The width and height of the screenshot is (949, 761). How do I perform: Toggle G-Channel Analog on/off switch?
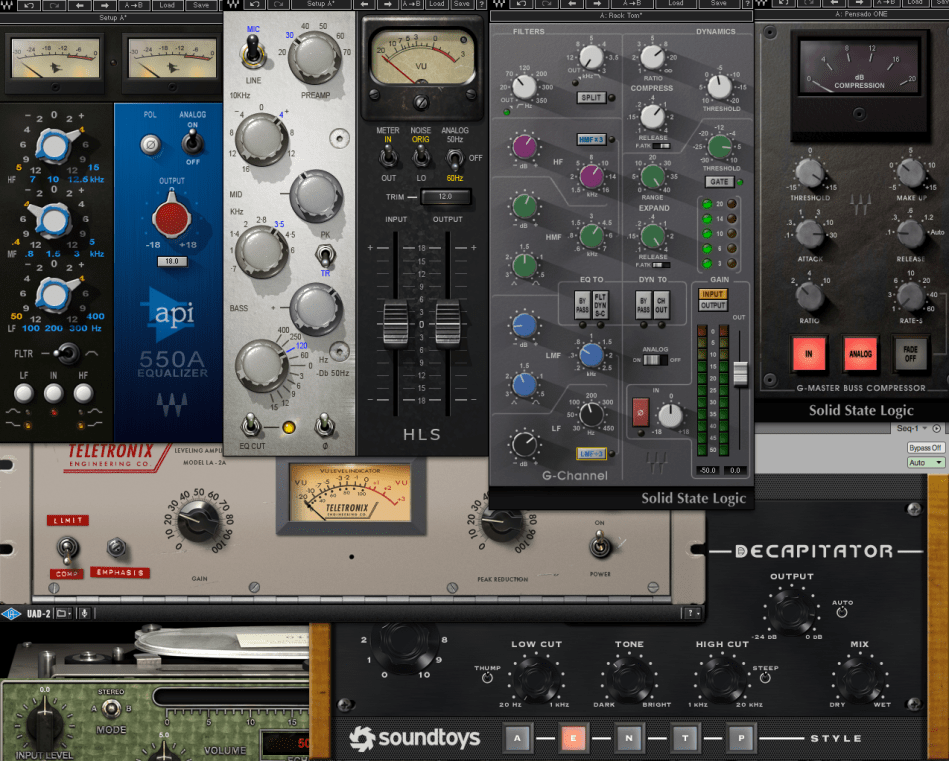(x=656, y=359)
